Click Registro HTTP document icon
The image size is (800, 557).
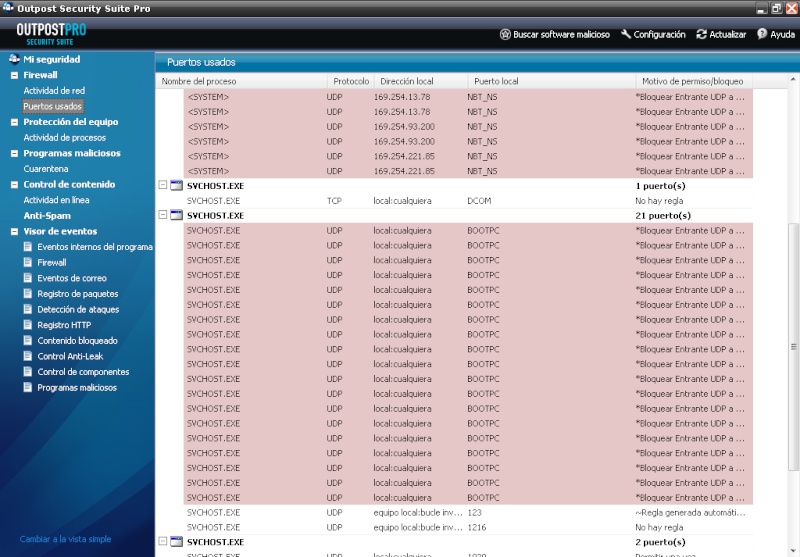(28, 325)
